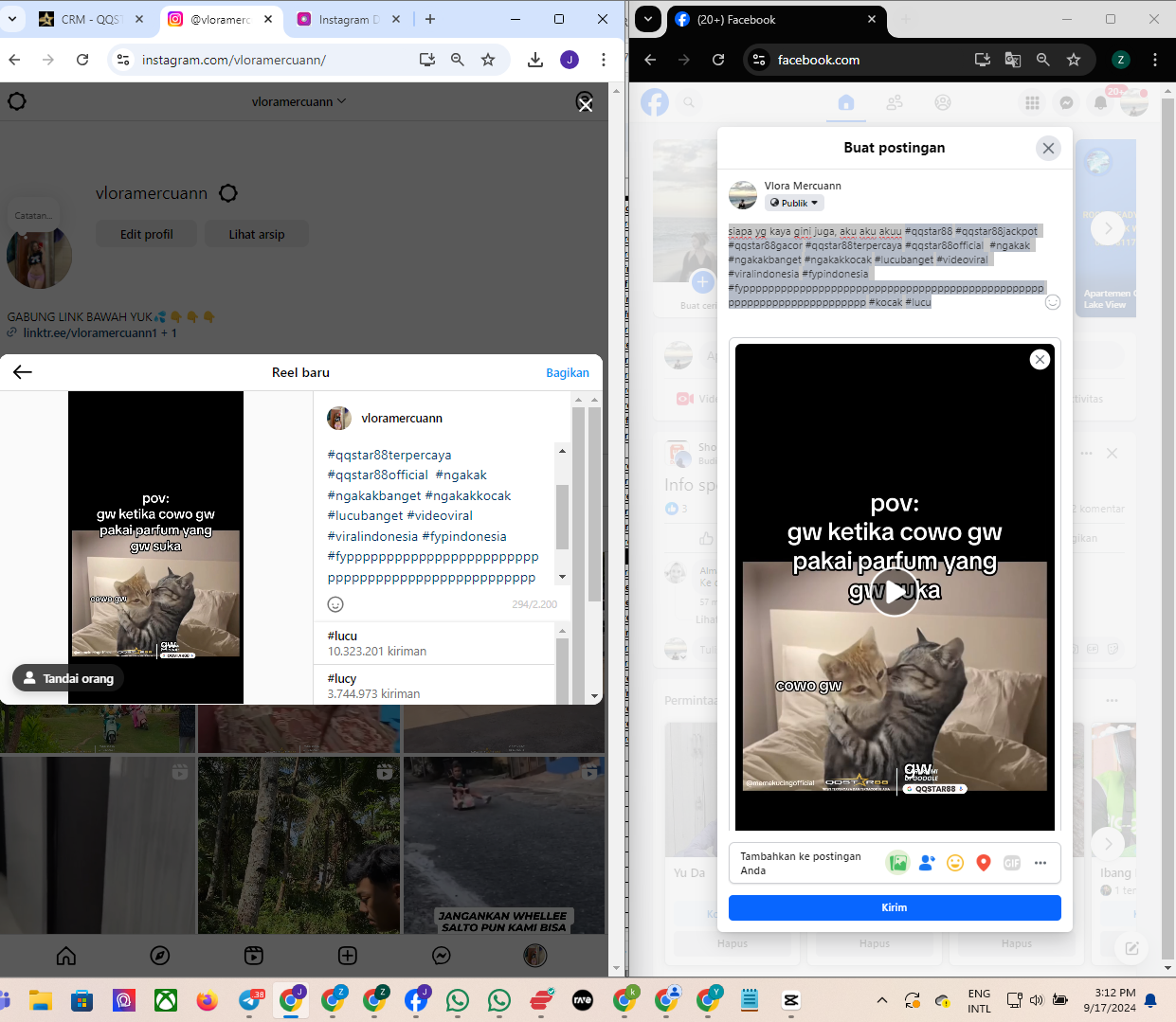The width and height of the screenshot is (1176, 1022).
Task: Open Instagram Explore compass icon
Action: tap(160, 956)
